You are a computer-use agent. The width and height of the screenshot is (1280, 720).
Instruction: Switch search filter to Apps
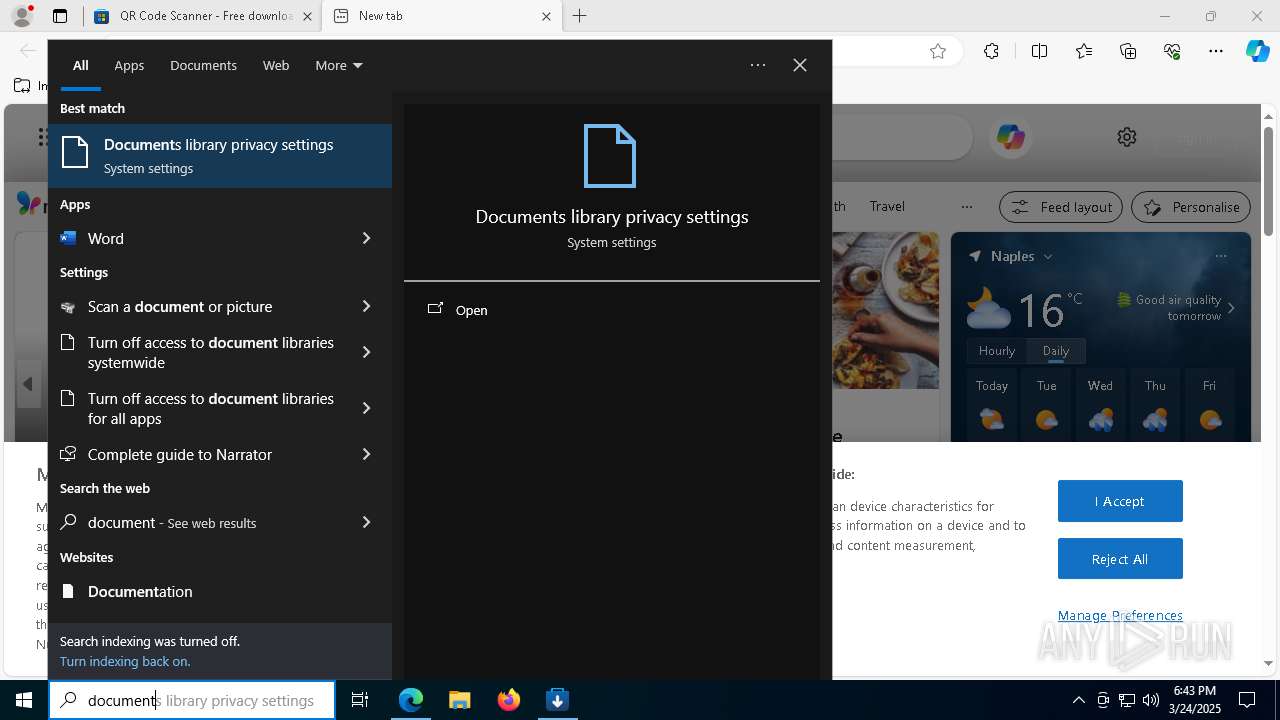coord(129,65)
